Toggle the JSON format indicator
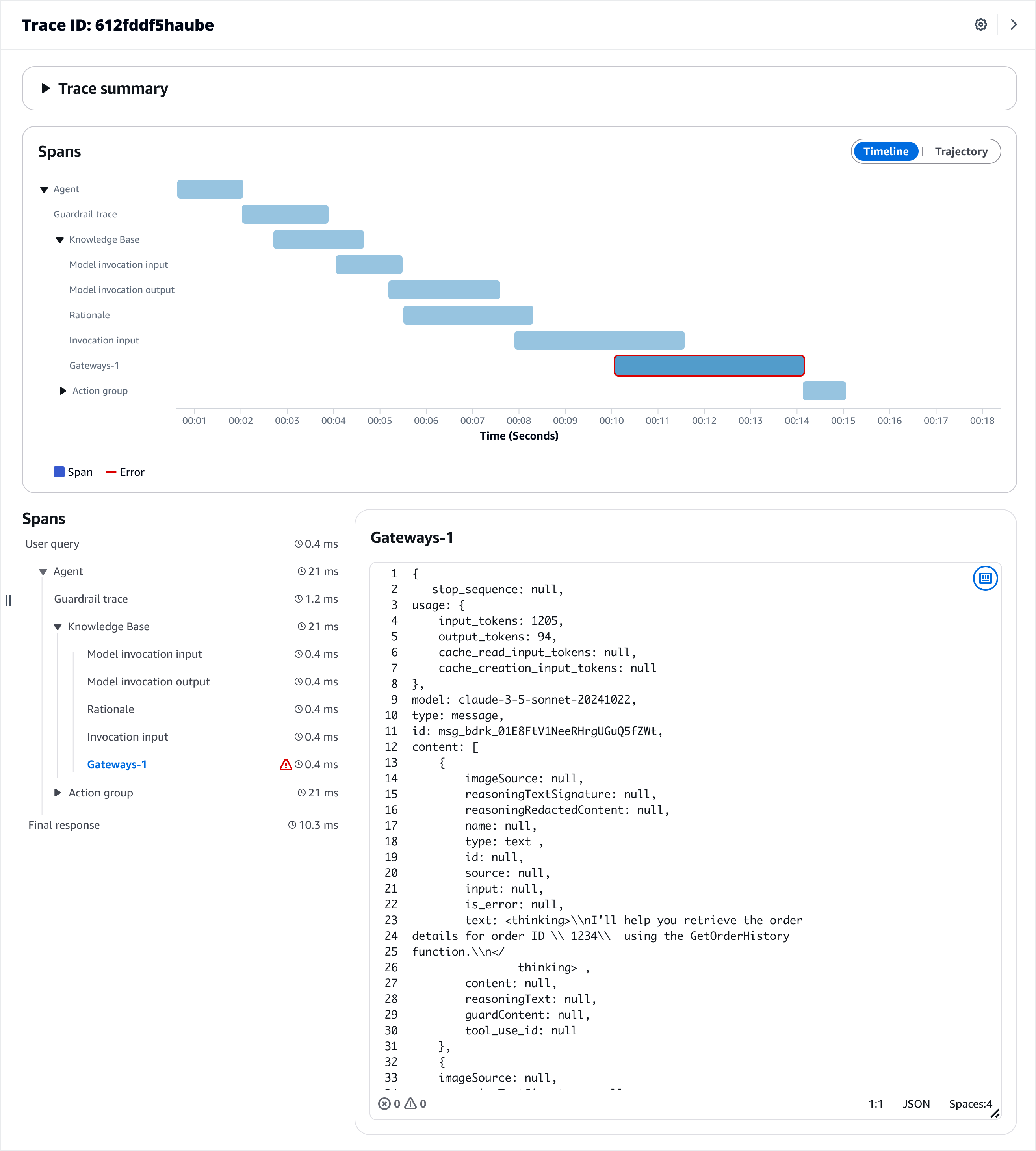Screen dimensions: 1036x1151 [917, 1103]
